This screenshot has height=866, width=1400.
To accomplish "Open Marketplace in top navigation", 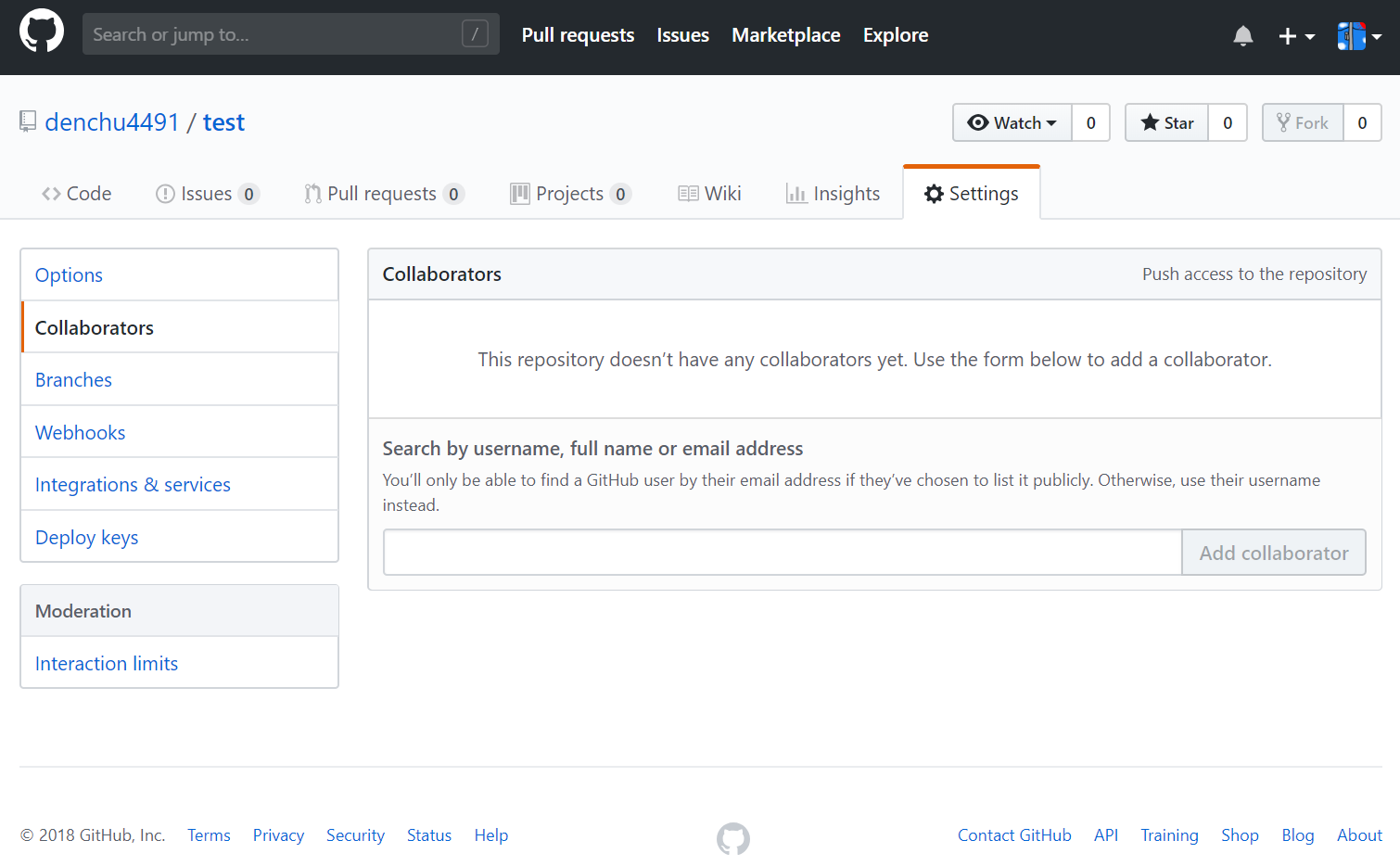I will click(x=785, y=35).
